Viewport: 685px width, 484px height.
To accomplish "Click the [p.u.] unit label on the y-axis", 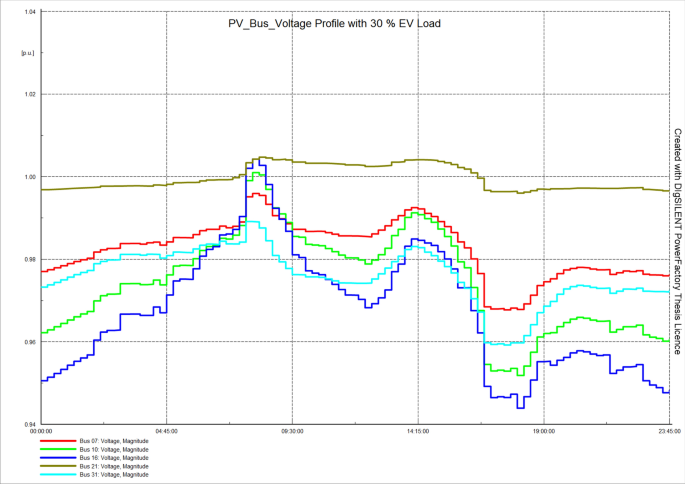I will 27,52.
